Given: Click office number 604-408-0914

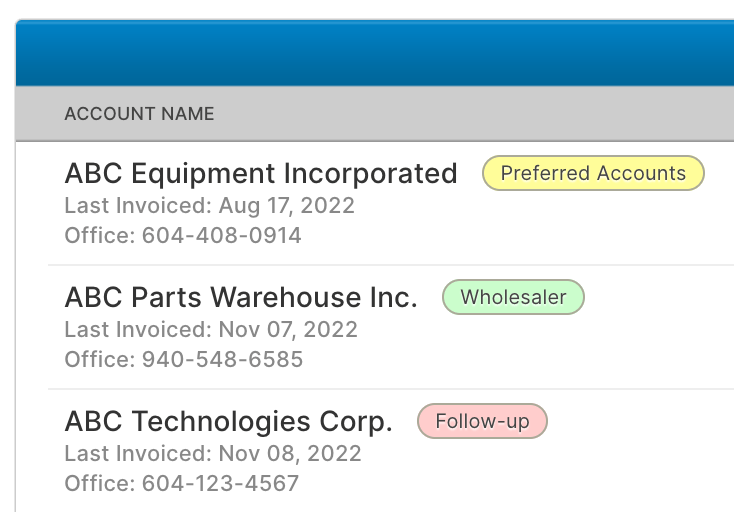Looking at the screenshot, I should [x=221, y=236].
